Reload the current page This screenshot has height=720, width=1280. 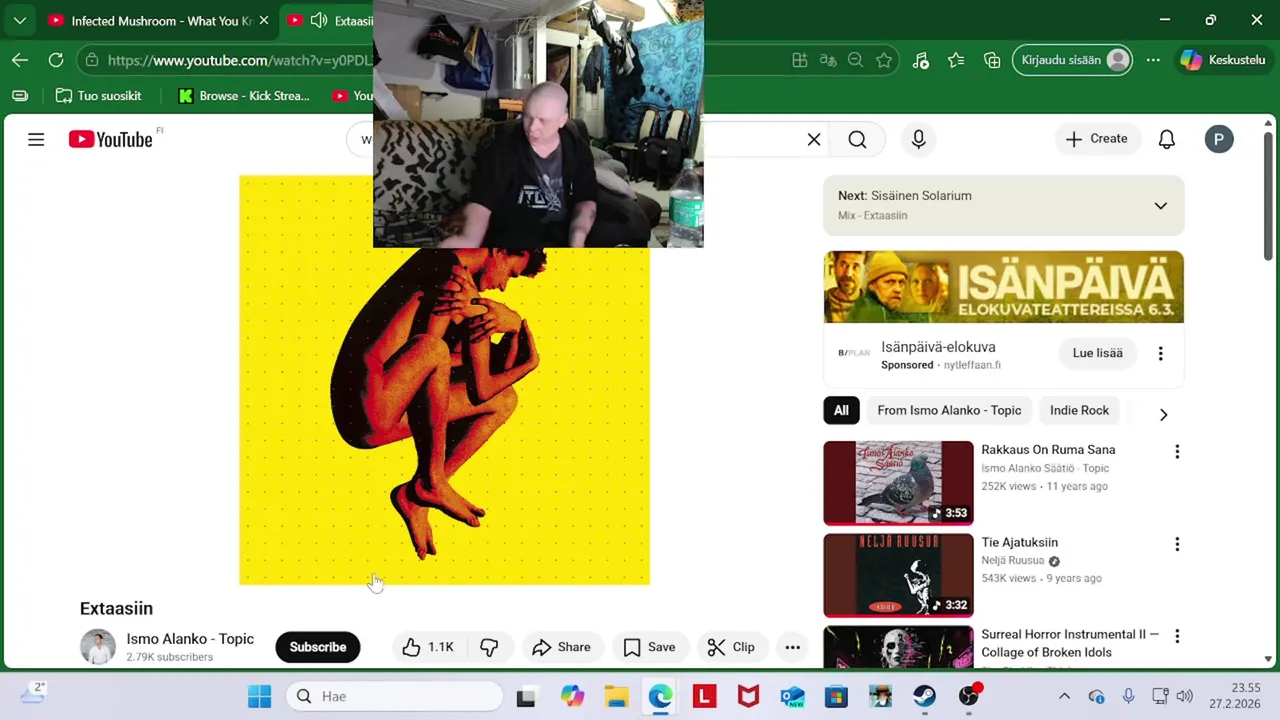click(x=56, y=60)
